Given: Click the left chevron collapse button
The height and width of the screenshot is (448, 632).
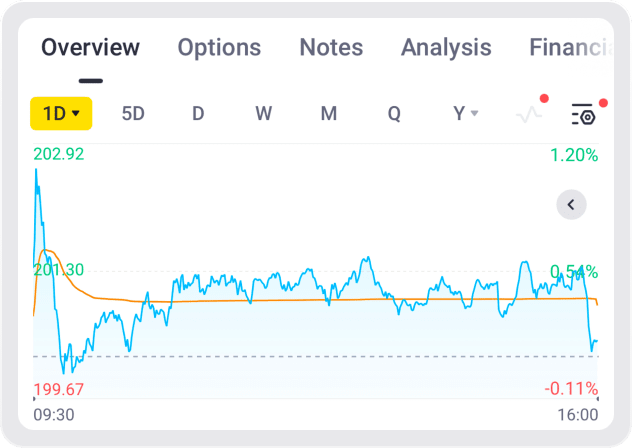Looking at the screenshot, I should click(571, 205).
